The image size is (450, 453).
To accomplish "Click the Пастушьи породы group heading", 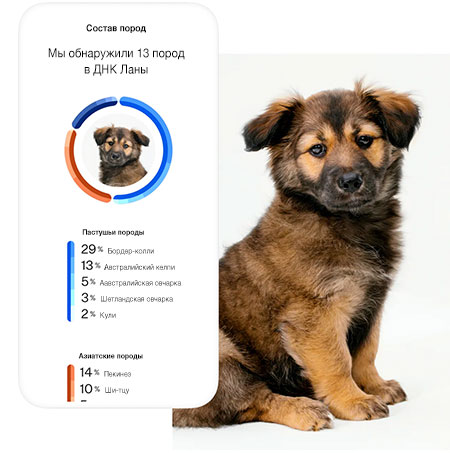I will (x=113, y=232).
